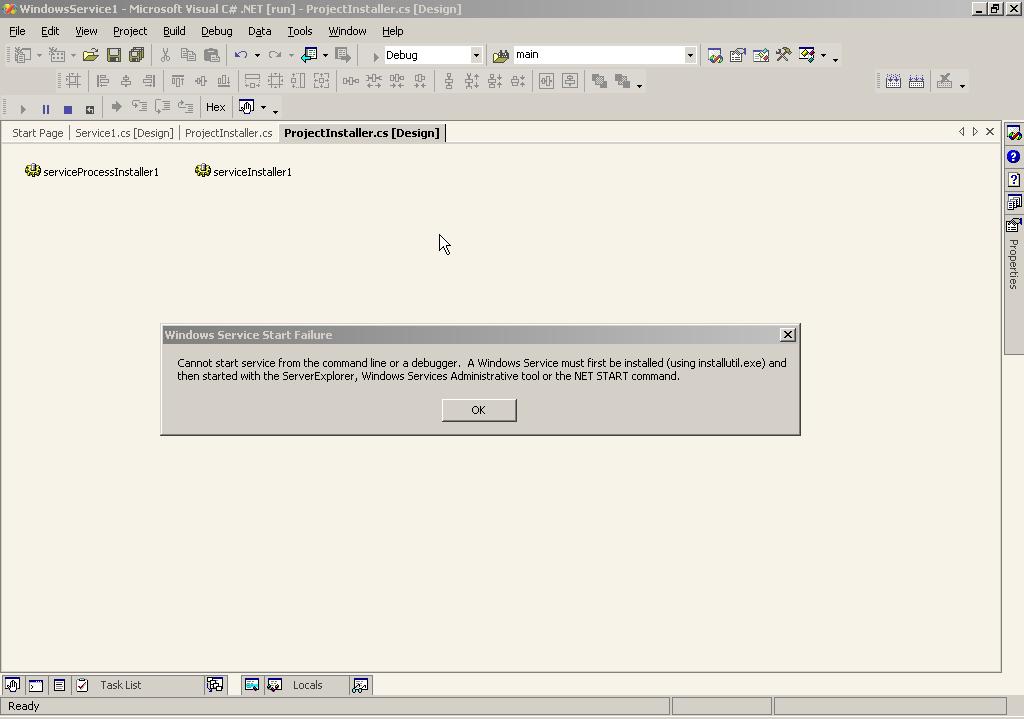The width and height of the screenshot is (1024, 719).
Task: Open the Help question mark sidebar icon
Action: point(1014,157)
